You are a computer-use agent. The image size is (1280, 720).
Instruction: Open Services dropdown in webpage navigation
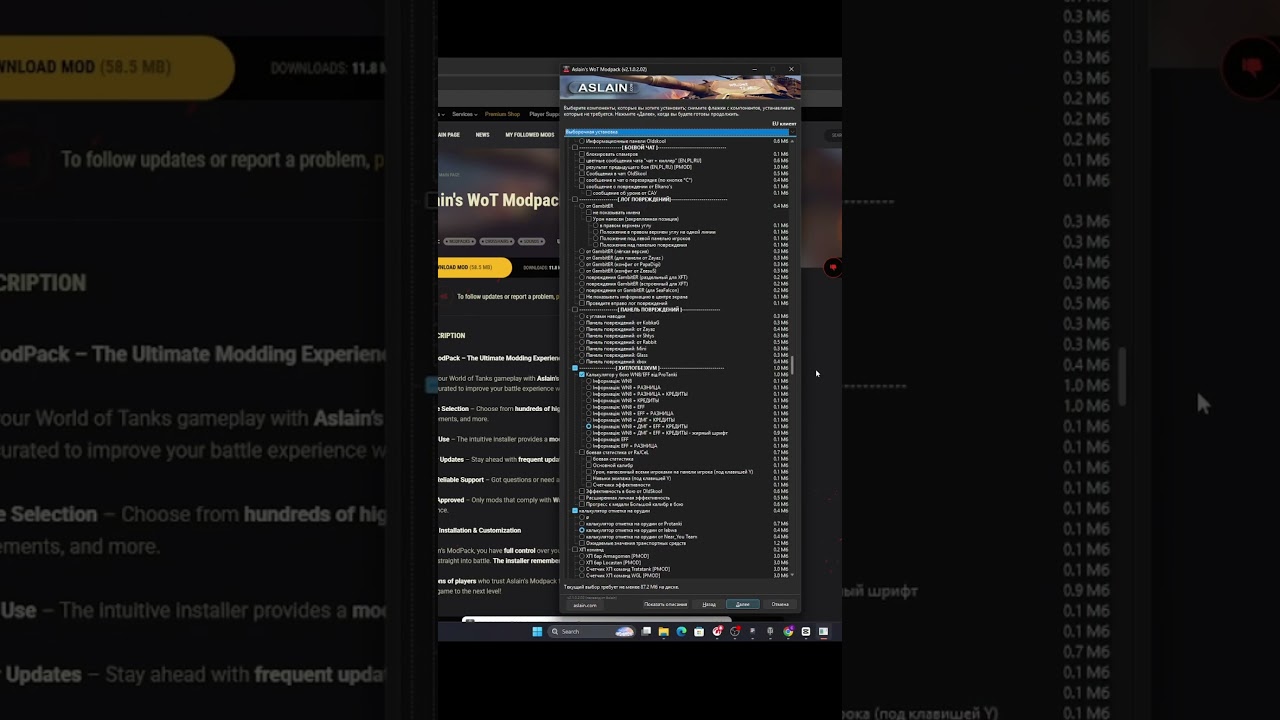[465, 114]
